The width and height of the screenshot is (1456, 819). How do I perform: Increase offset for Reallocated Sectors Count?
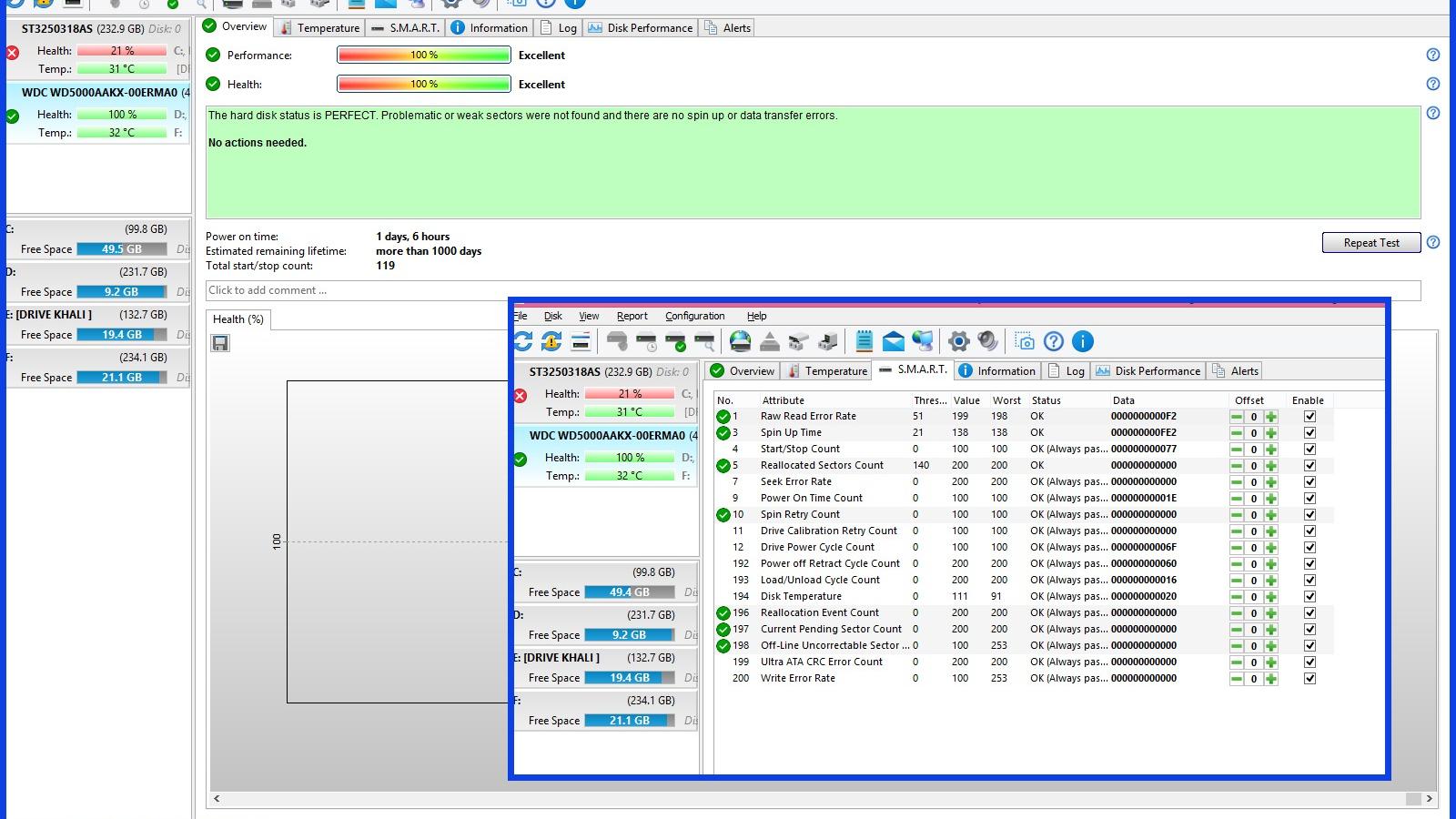tap(1271, 466)
